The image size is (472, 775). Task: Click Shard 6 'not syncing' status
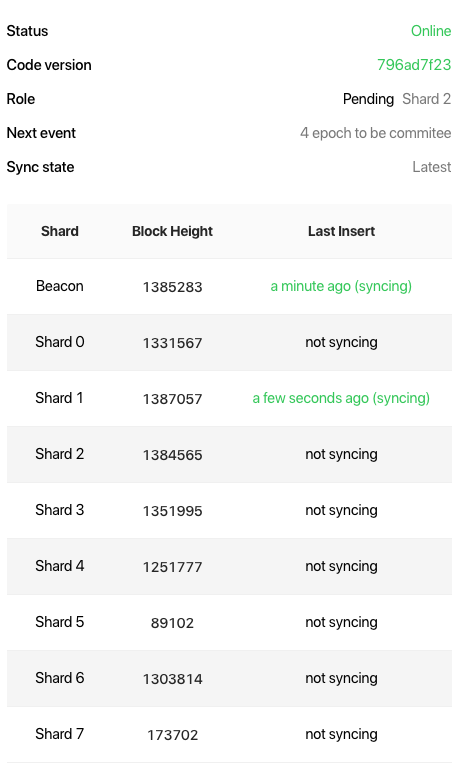342,679
